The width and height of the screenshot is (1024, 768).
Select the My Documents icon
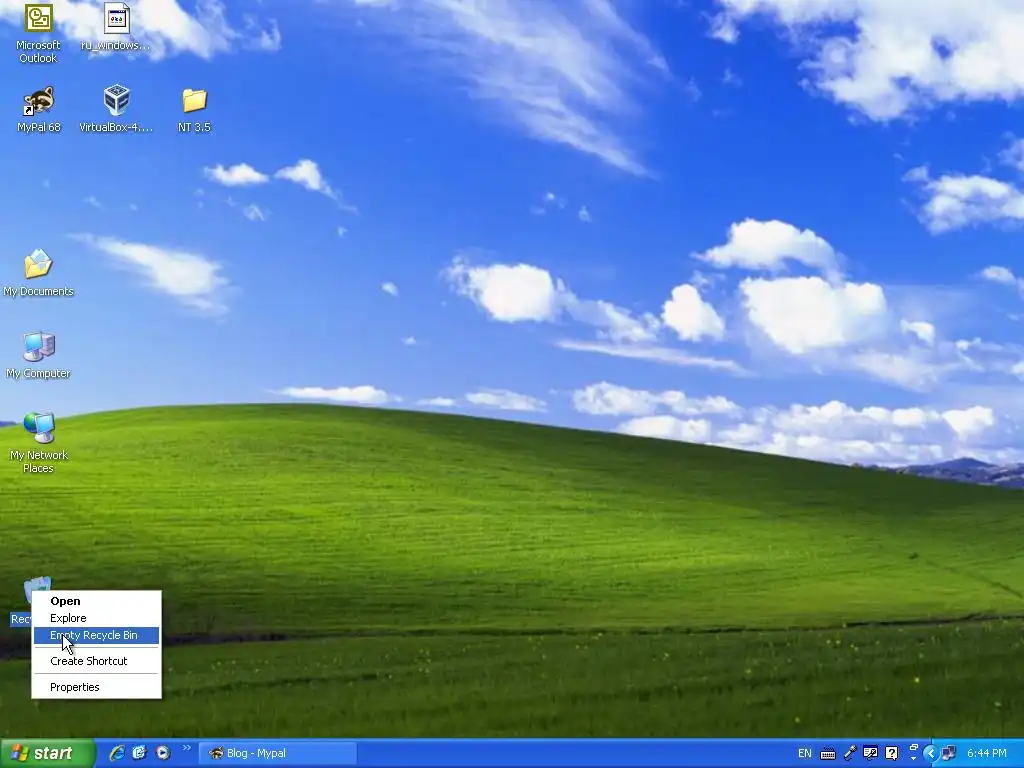coord(38,273)
